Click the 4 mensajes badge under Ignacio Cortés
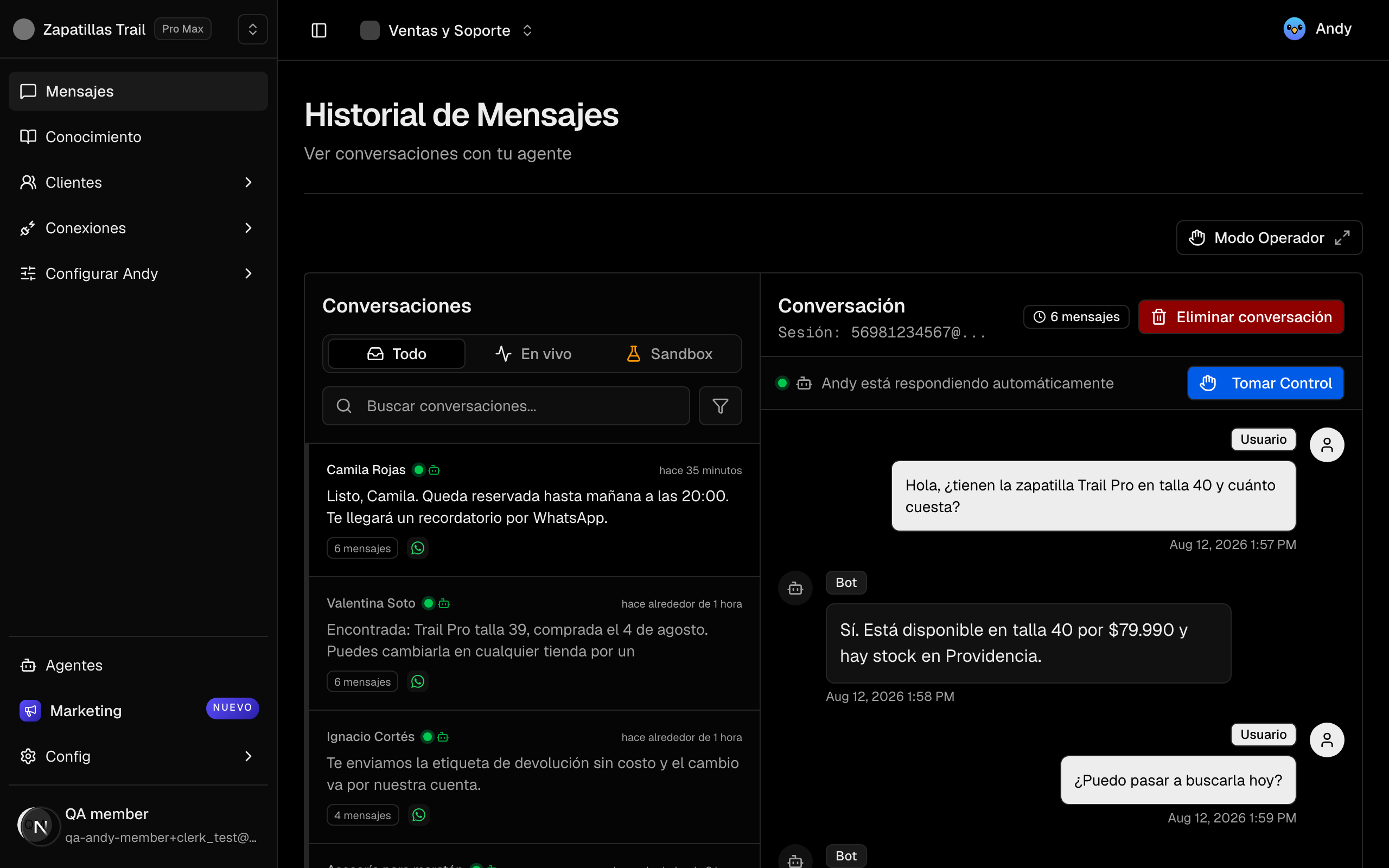 pos(362,815)
